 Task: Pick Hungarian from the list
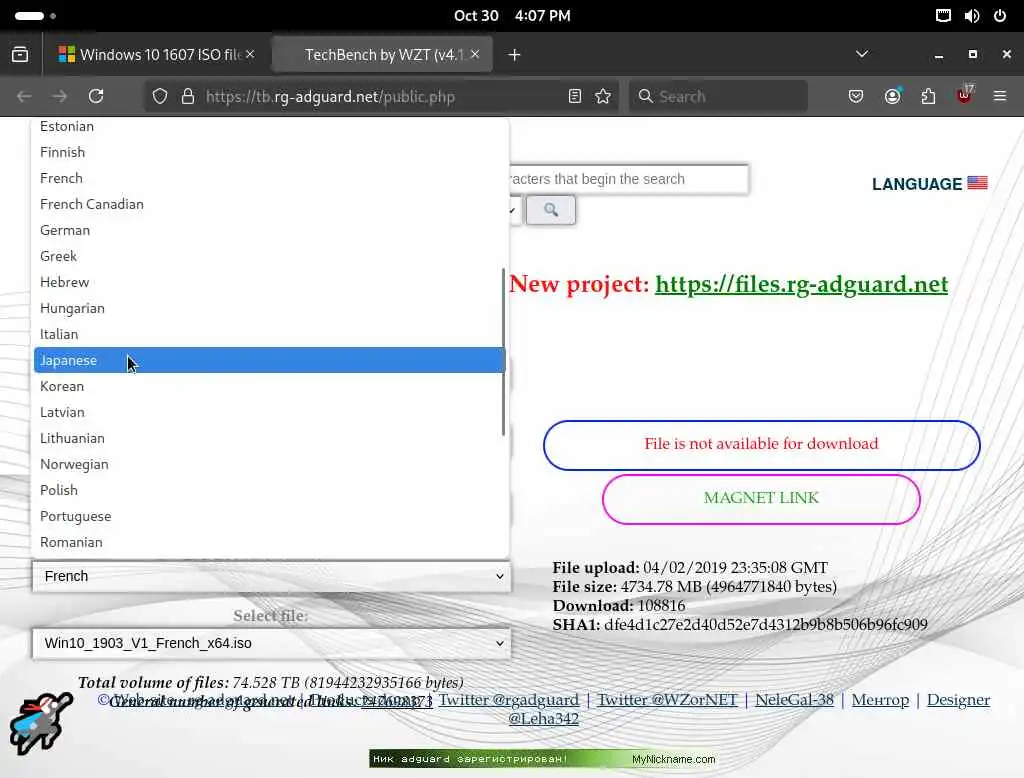pos(270,308)
